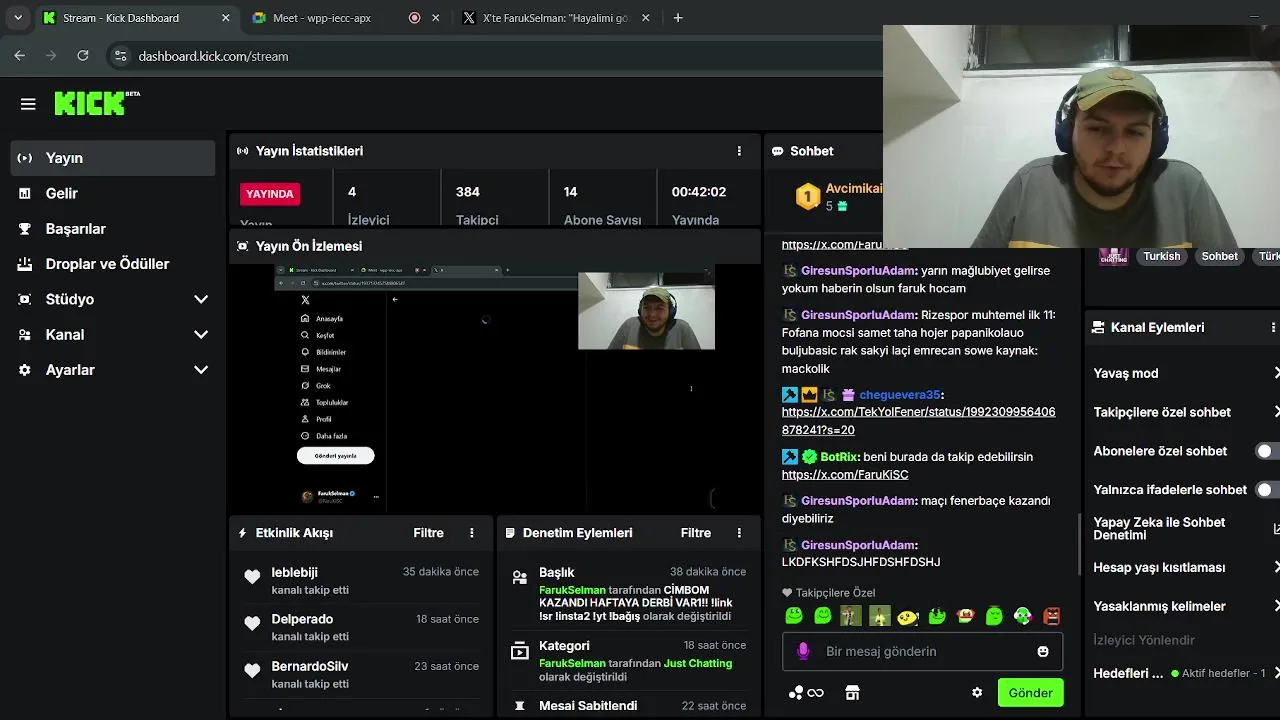Click the green Gönder send button
1280x720 pixels.
(x=1030, y=693)
